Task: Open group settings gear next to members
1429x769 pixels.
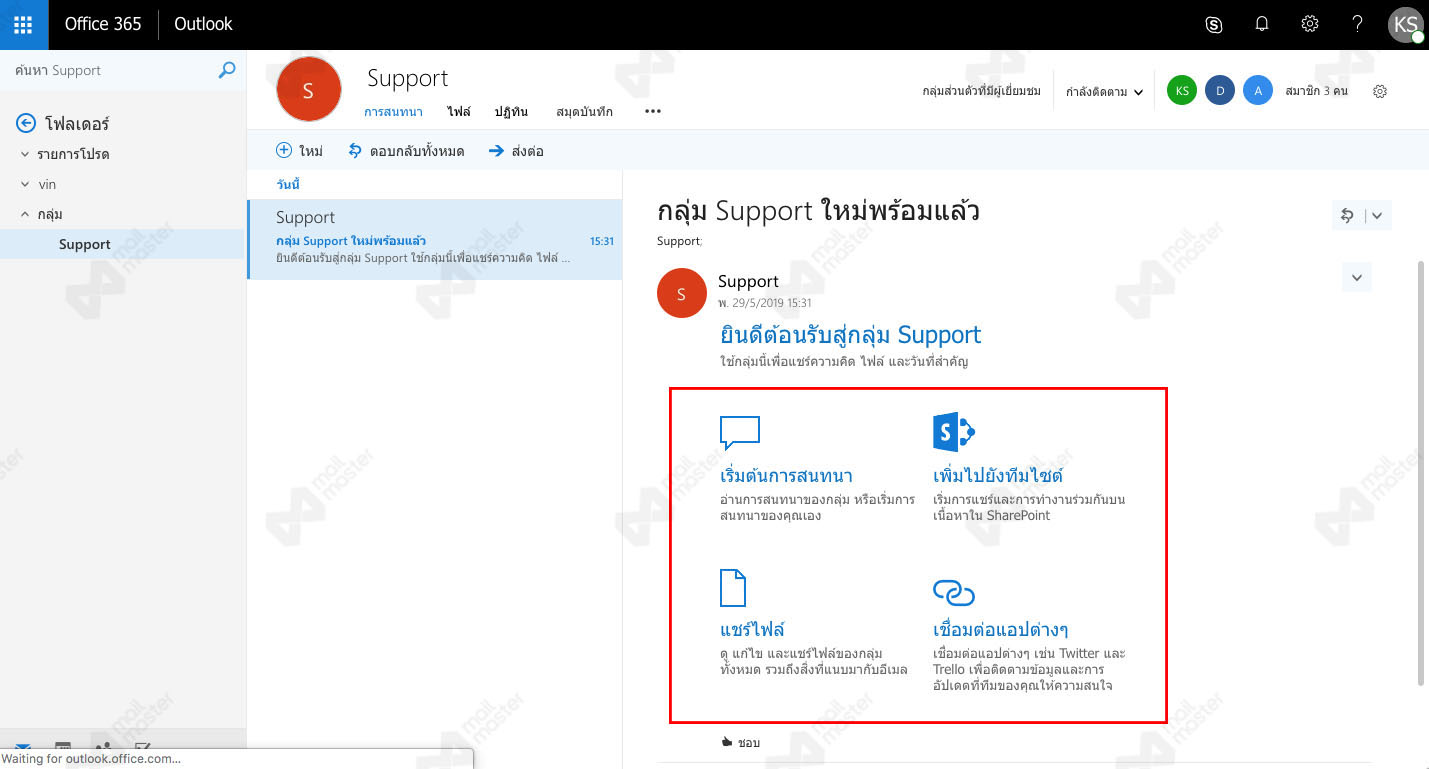Action: click(x=1380, y=91)
